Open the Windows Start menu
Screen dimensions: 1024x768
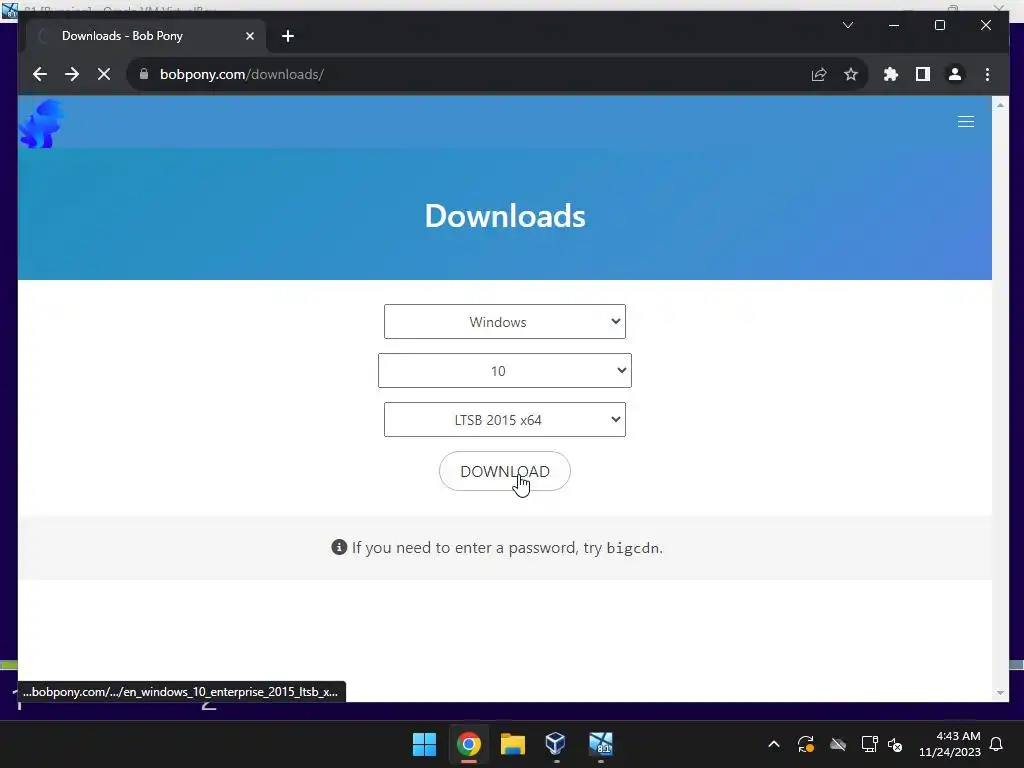point(424,744)
